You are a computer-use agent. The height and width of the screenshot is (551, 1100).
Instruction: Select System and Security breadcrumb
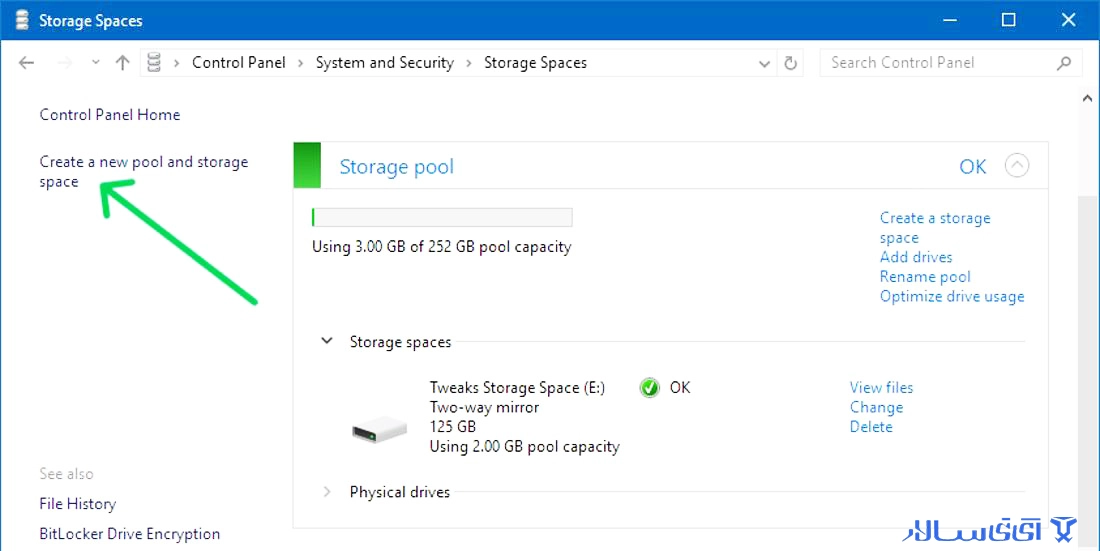pos(384,62)
